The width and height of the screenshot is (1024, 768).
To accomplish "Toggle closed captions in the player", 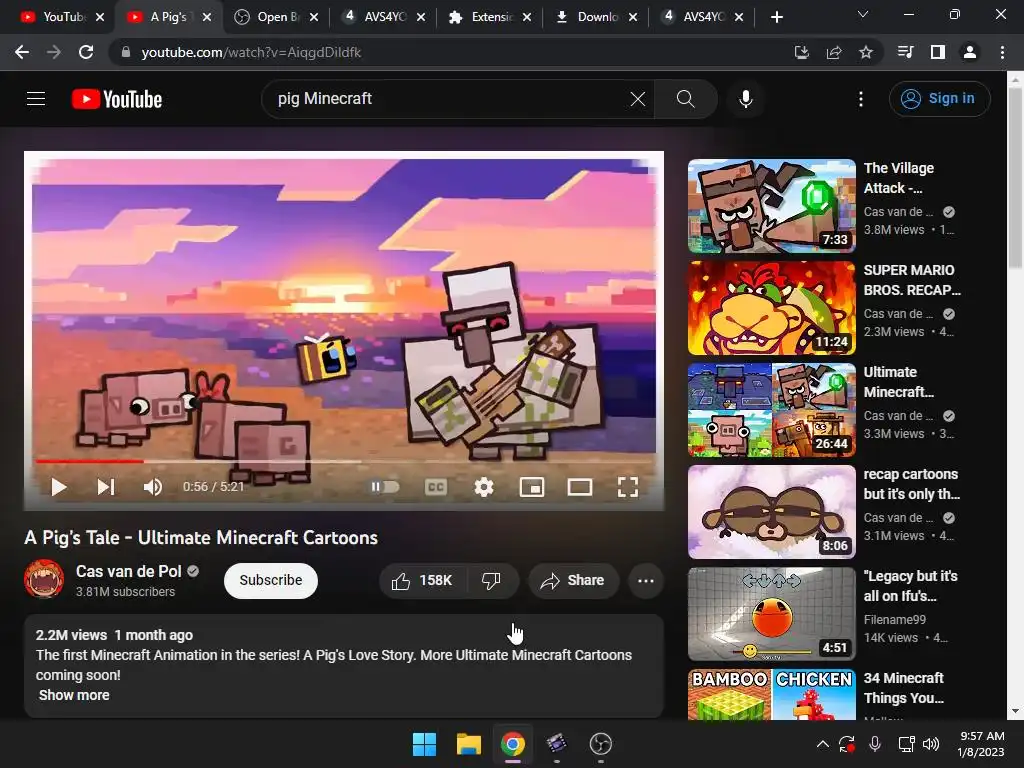I will pyautogui.click(x=436, y=487).
